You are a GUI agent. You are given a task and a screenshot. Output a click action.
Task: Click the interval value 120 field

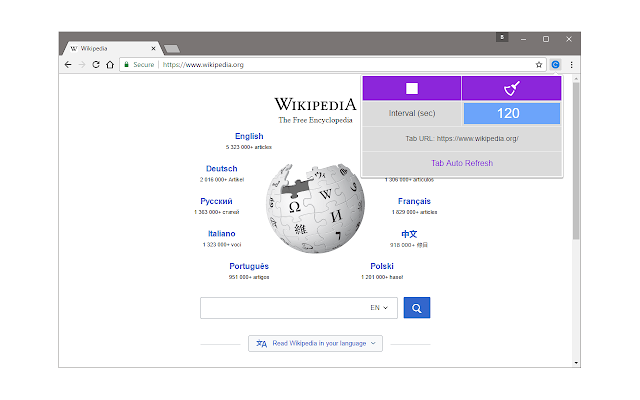click(x=511, y=113)
